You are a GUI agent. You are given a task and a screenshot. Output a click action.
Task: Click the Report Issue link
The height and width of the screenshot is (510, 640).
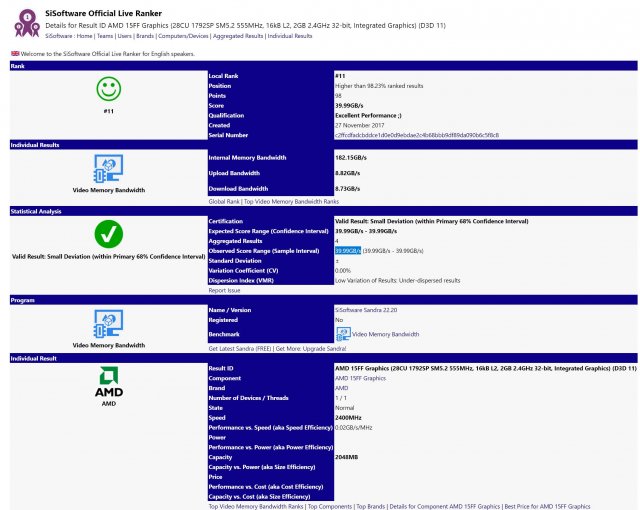pyautogui.click(x=225, y=290)
